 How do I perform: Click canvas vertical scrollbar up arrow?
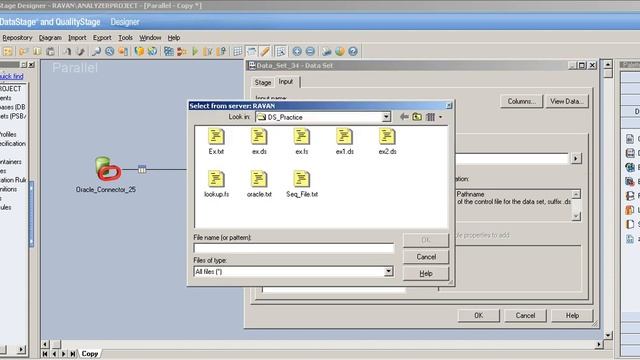click(x=608, y=64)
